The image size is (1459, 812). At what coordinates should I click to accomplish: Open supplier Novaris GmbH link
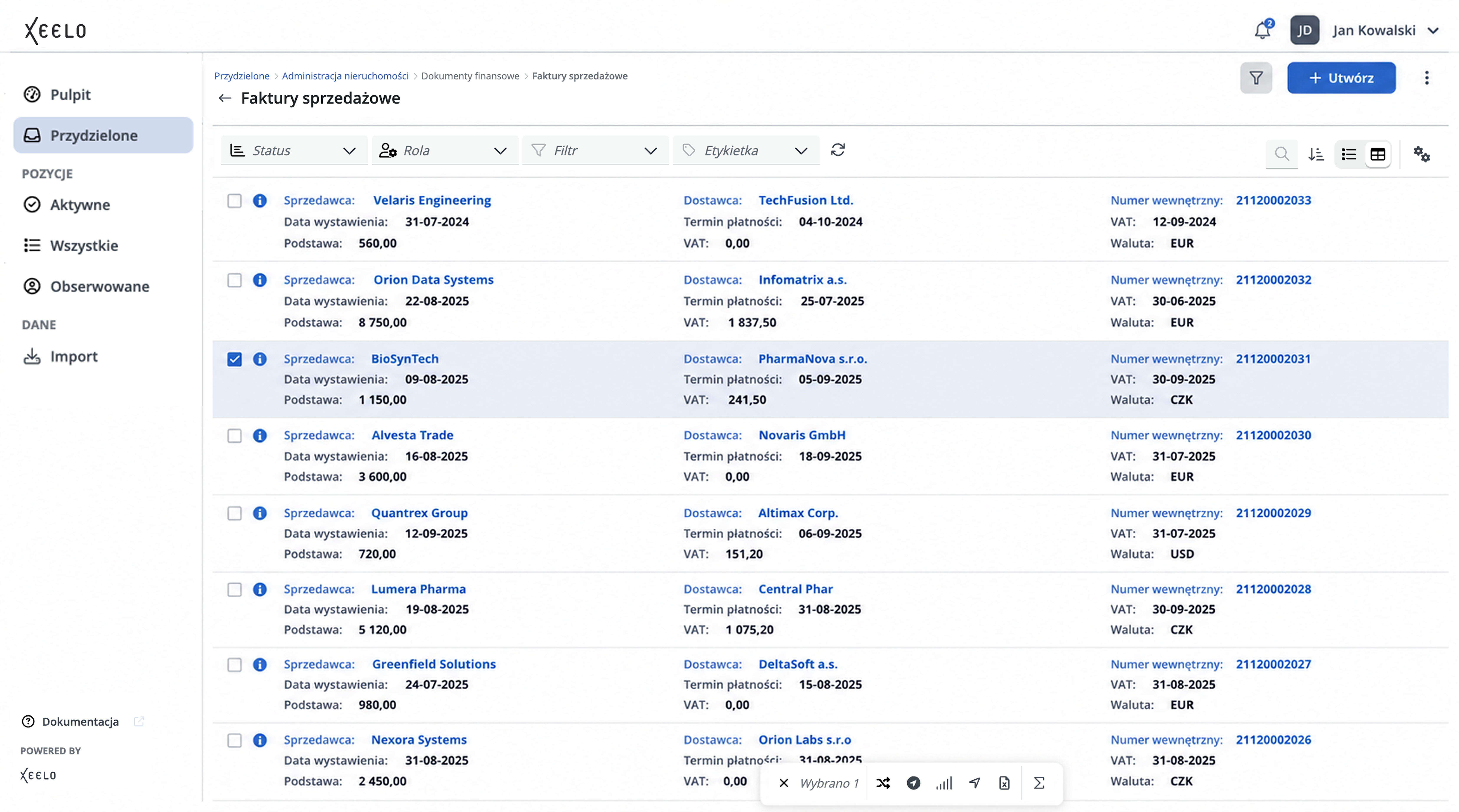tap(802, 435)
